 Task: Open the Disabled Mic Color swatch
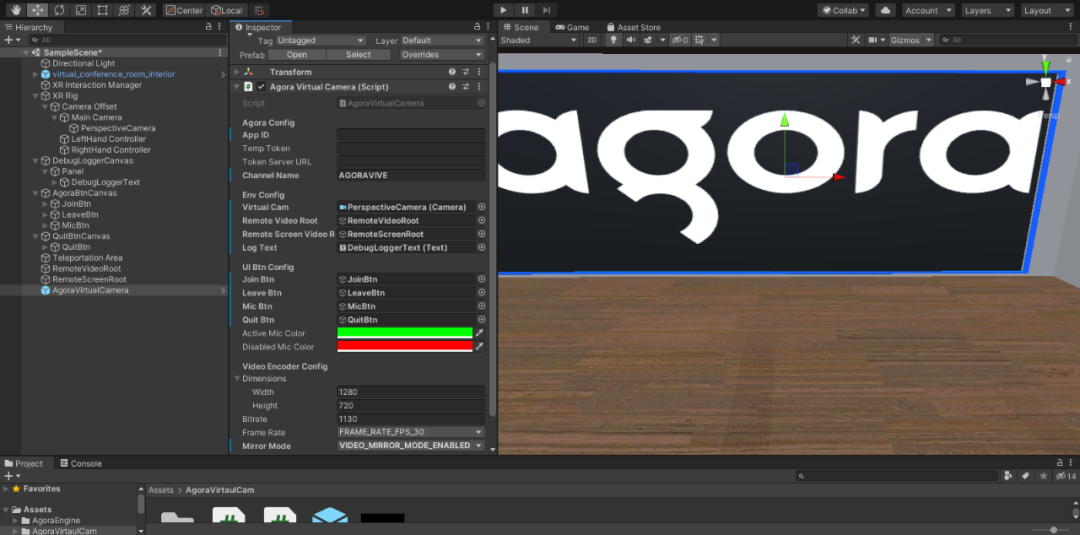click(x=405, y=346)
